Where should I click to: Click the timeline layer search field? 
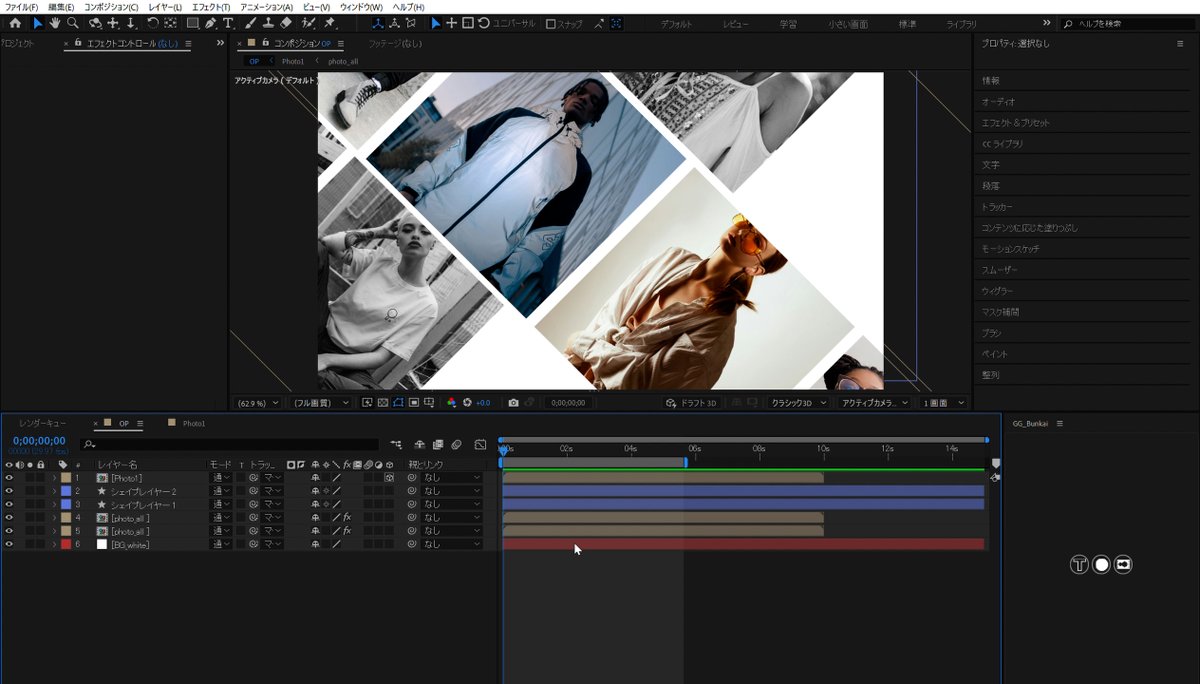(x=230, y=444)
